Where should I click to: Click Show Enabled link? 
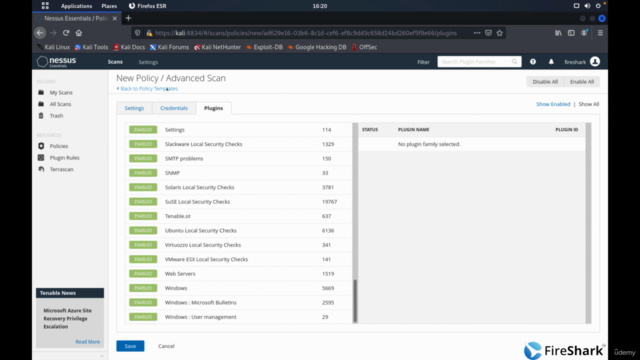[x=553, y=104]
